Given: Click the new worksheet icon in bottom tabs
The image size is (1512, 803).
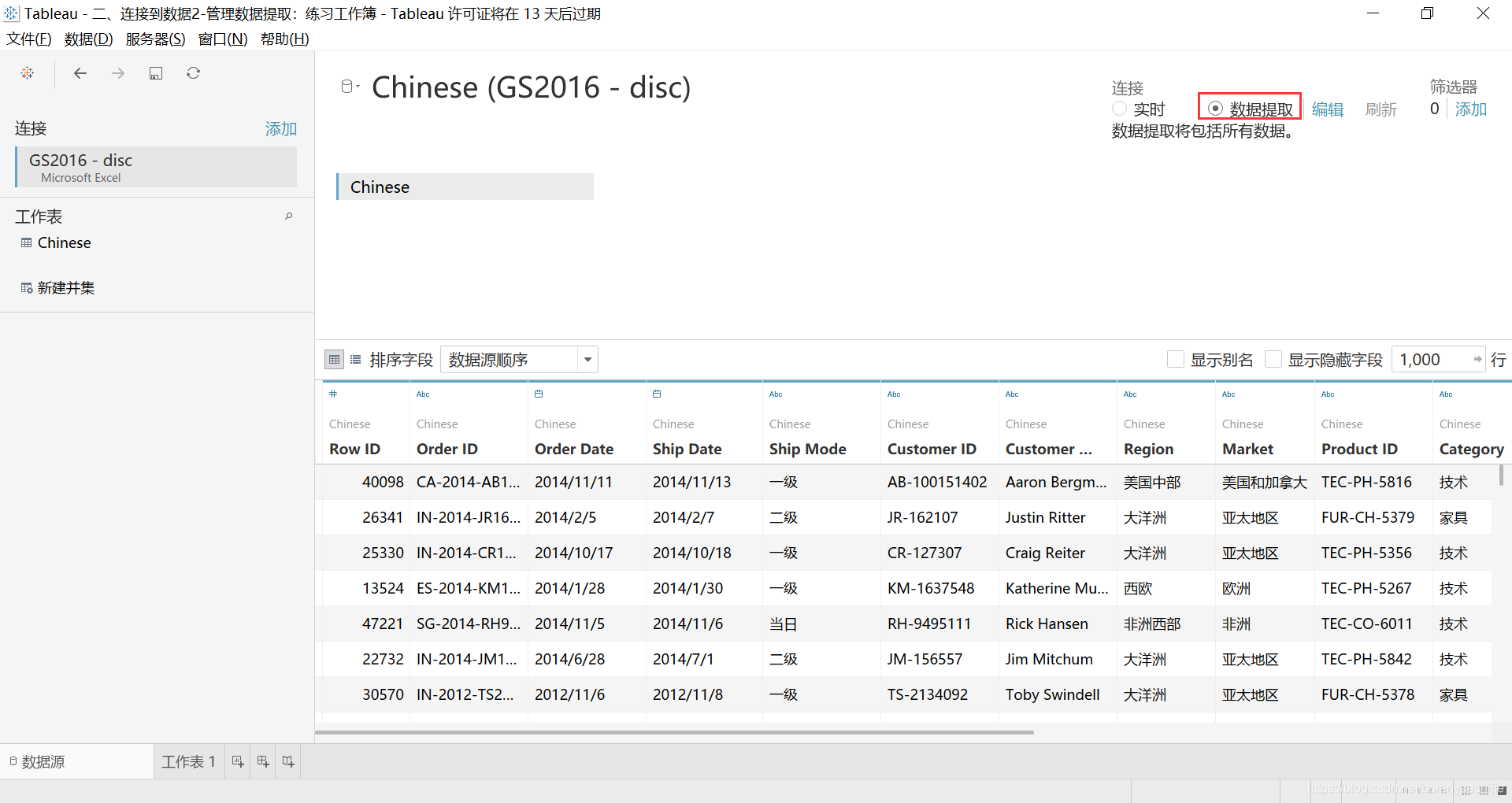Looking at the screenshot, I should pyautogui.click(x=238, y=761).
